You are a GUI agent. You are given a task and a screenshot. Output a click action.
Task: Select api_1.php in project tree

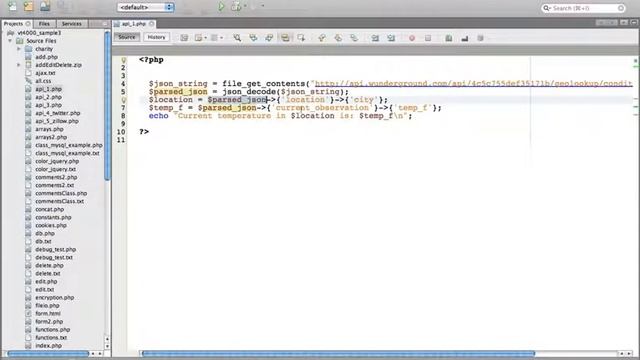point(48,89)
